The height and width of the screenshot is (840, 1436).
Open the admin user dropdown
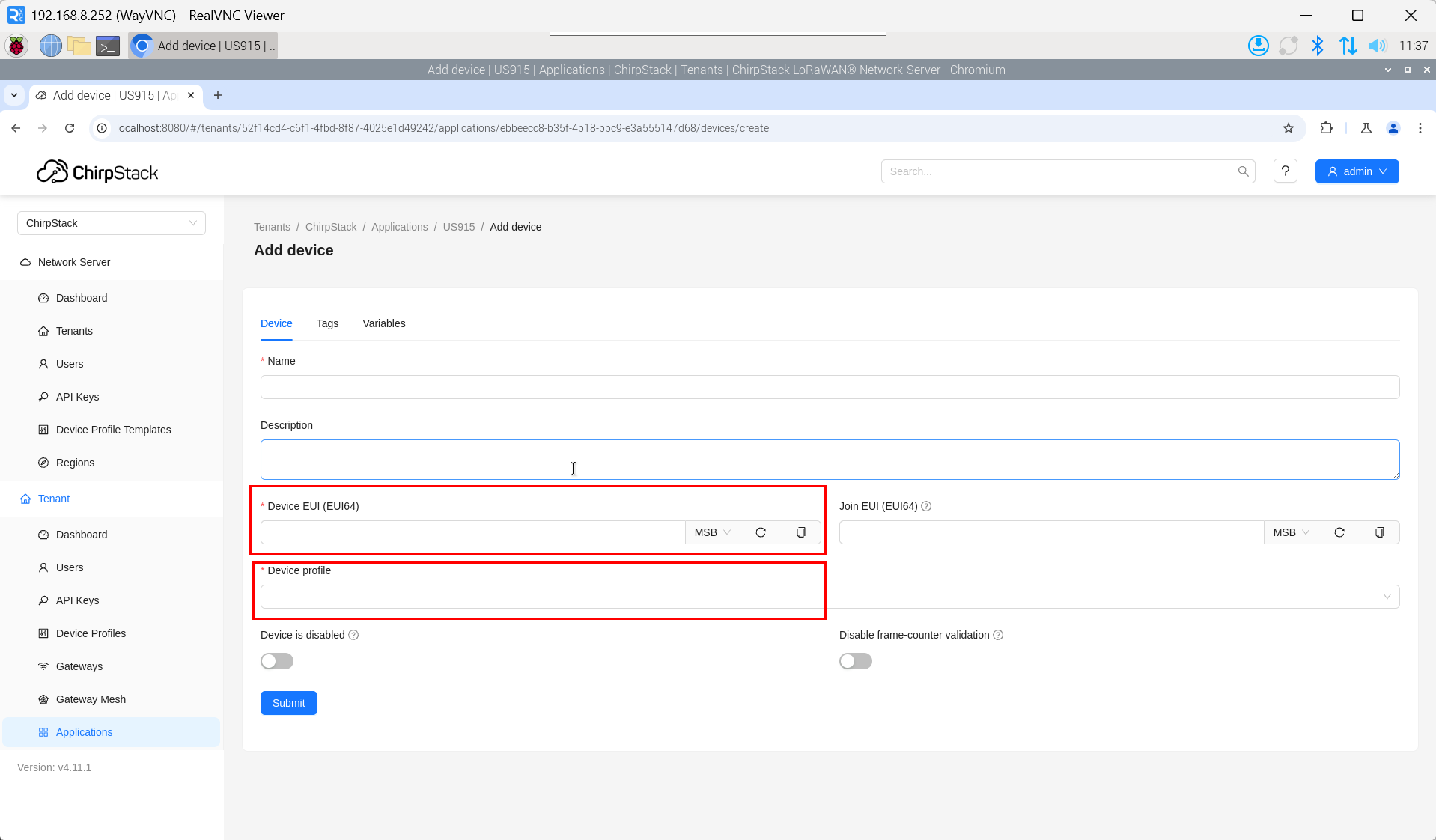(1357, 171)
